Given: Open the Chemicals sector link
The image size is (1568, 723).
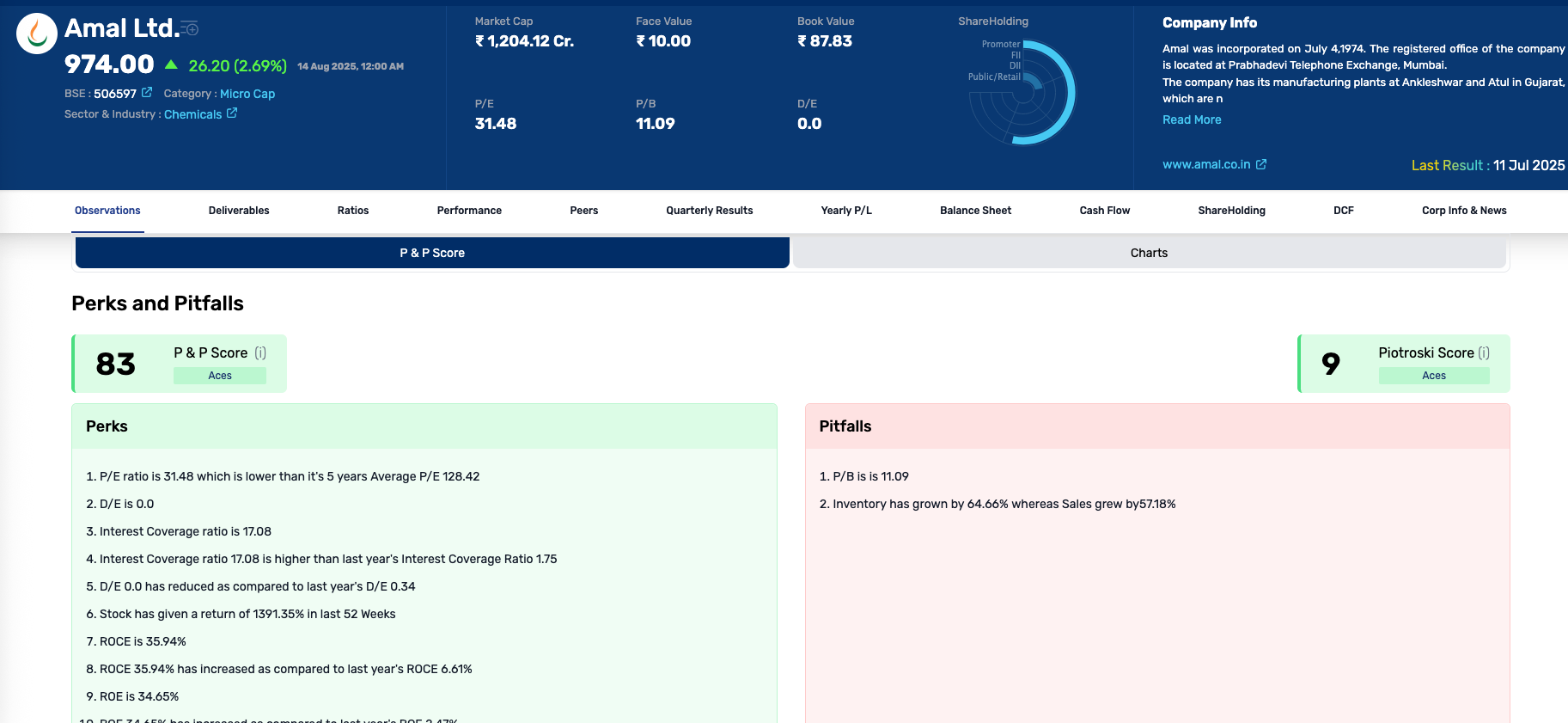Looking at the screenshot, I should tap(193, 114).
